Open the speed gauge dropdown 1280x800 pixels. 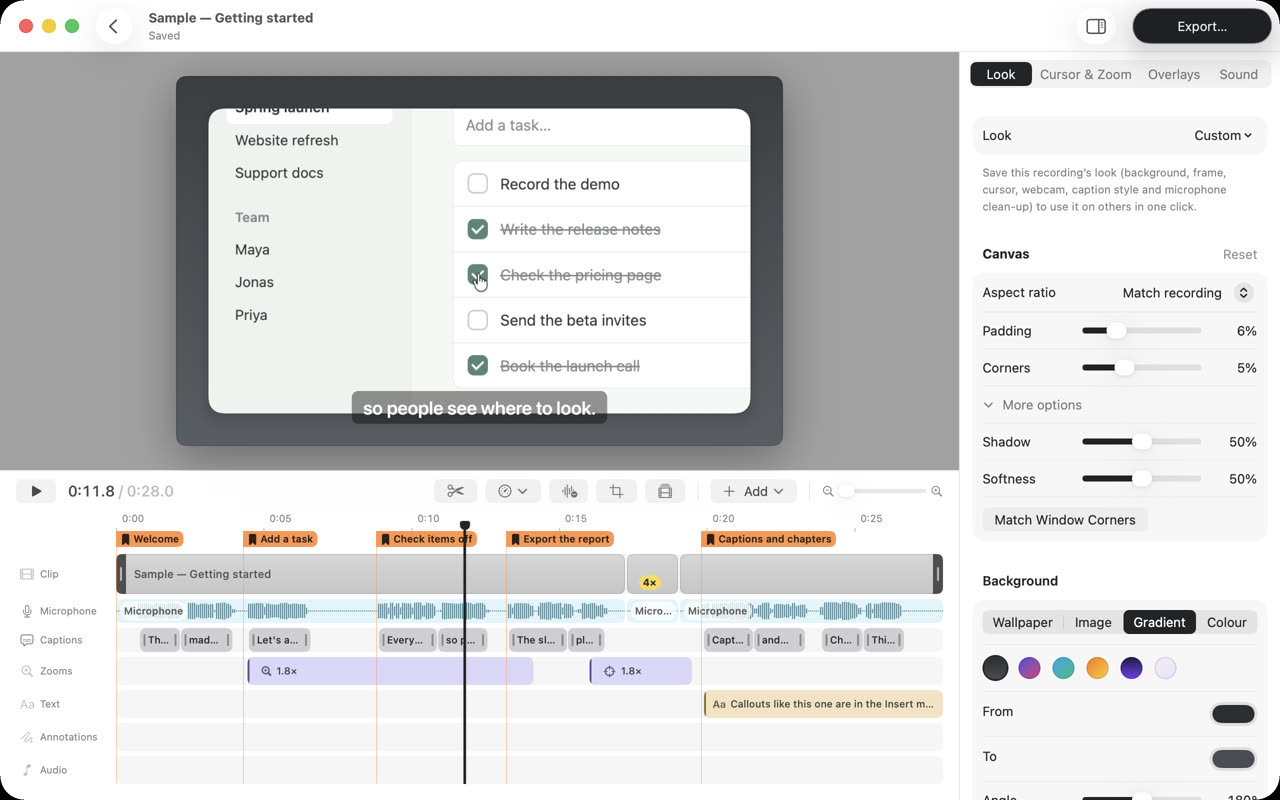point(513,491)
